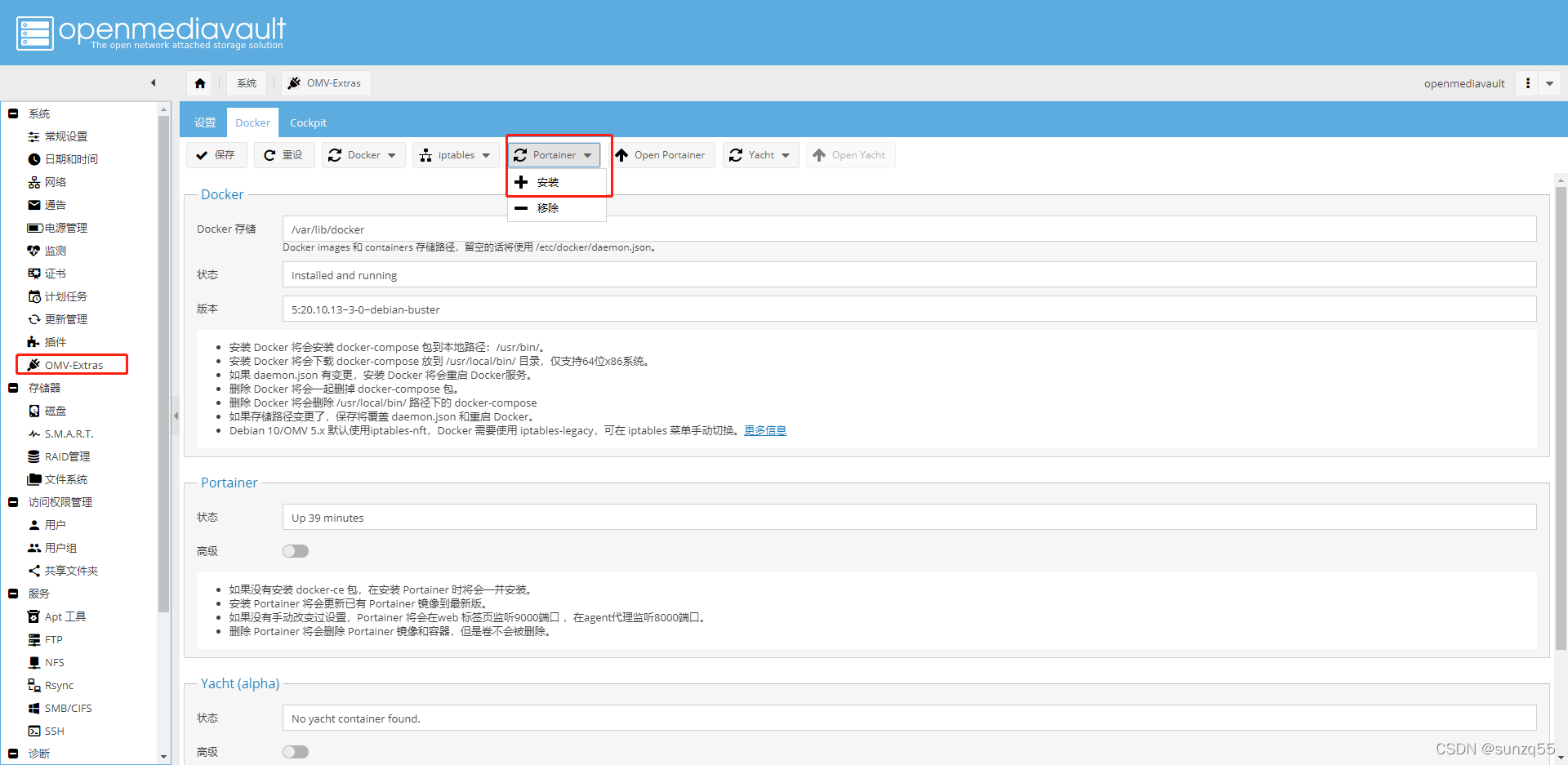Open 插件 plugins page
Viewport: 1568px width, 765px height.
tap(55, 342)
